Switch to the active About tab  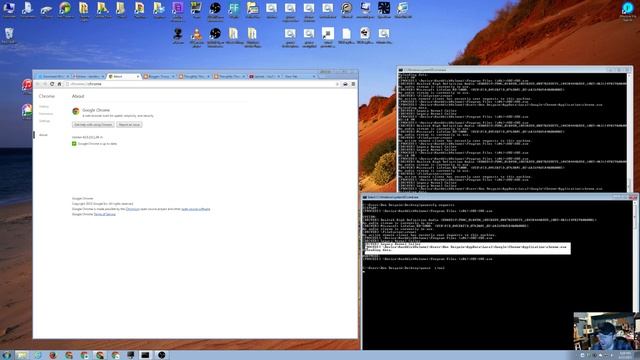123,76
